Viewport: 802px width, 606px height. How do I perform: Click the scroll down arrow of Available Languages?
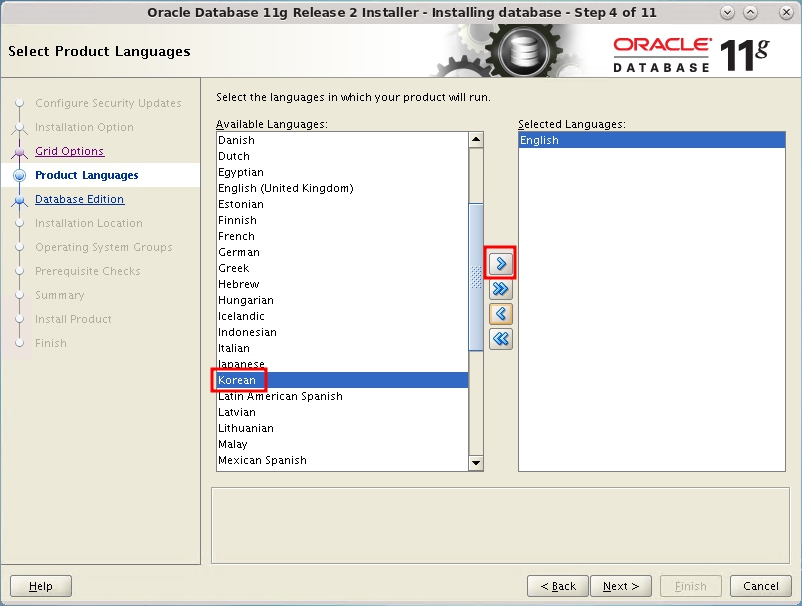[476, 463]
